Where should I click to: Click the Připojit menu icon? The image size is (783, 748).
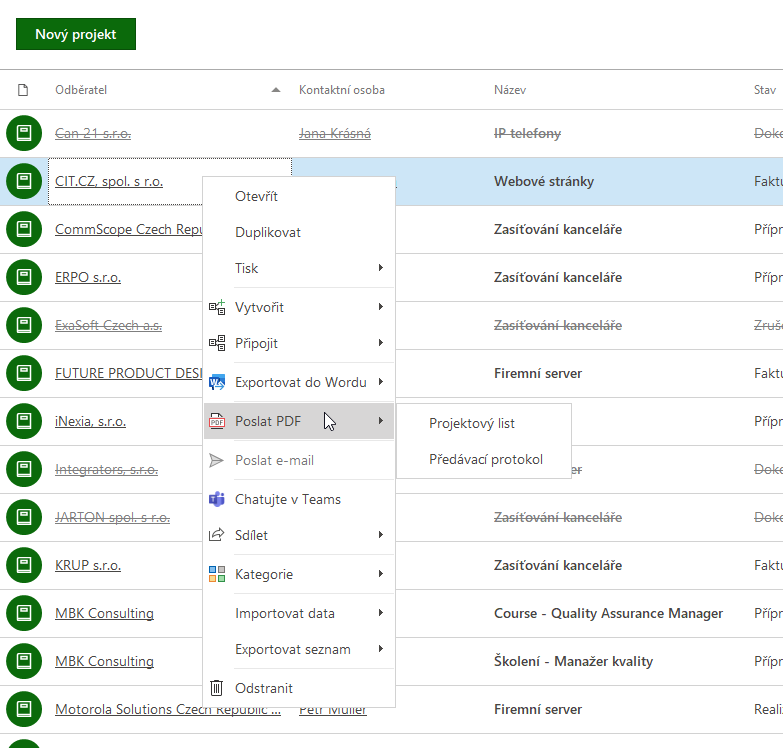click(x=217, y=343)
